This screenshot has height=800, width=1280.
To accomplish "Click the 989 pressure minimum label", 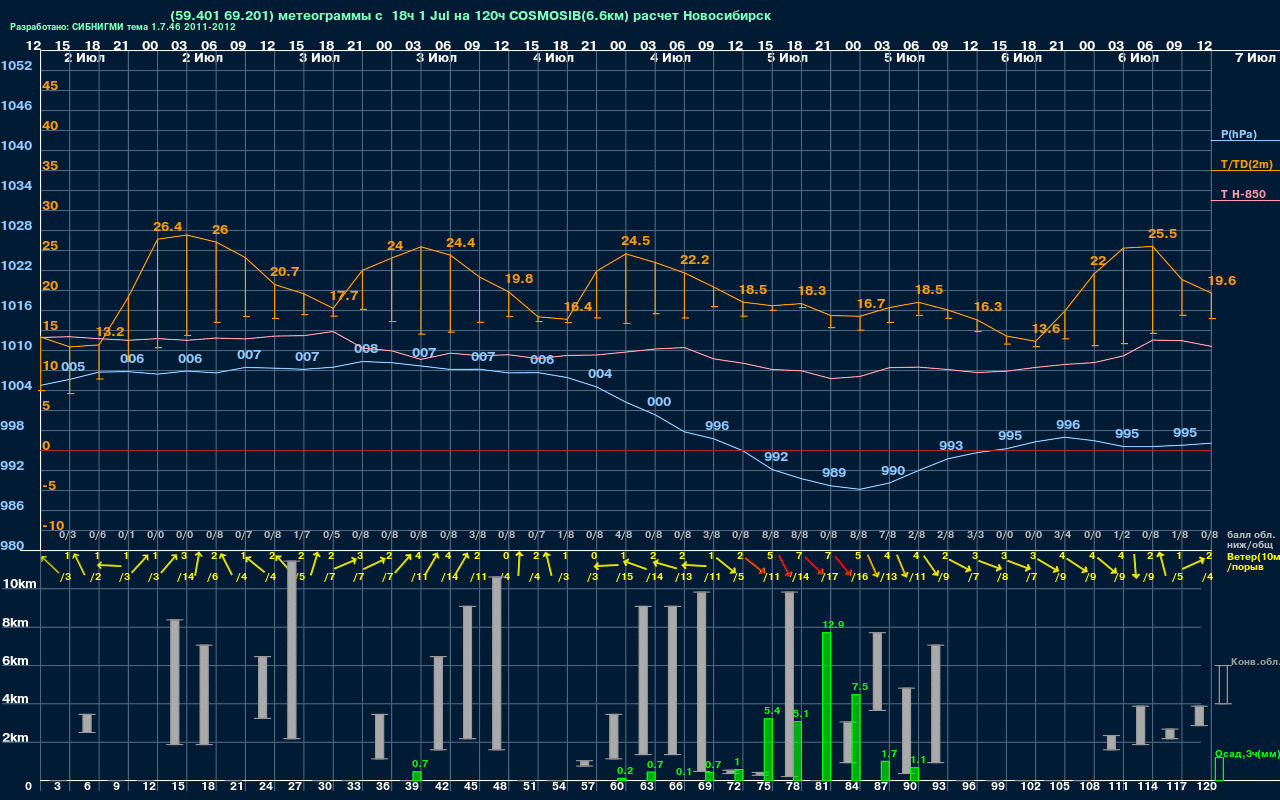I will (x=834, y=473).
